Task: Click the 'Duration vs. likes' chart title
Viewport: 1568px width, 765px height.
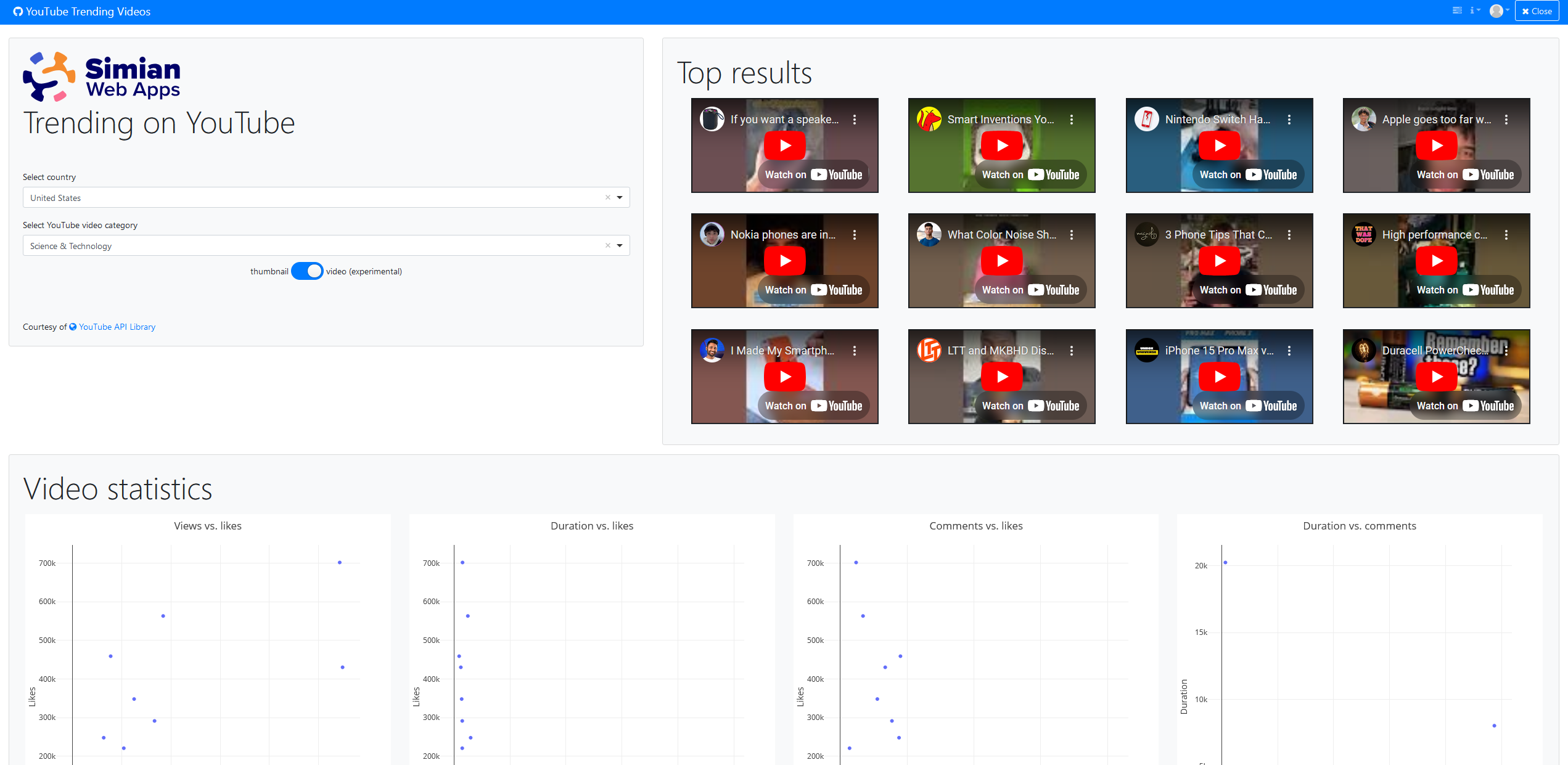Action: pos(592,526)
